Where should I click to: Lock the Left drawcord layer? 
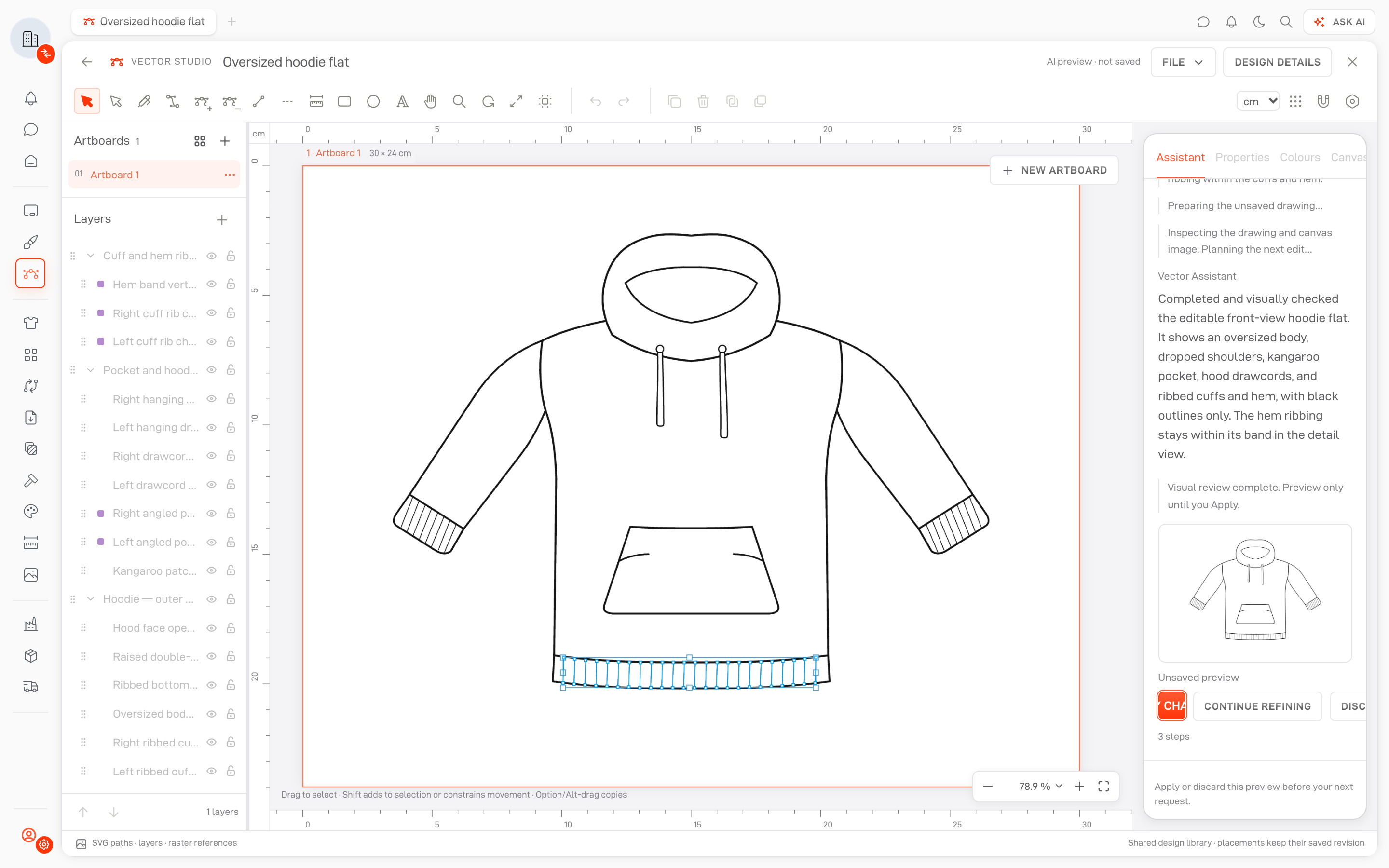tap(231, 485)
